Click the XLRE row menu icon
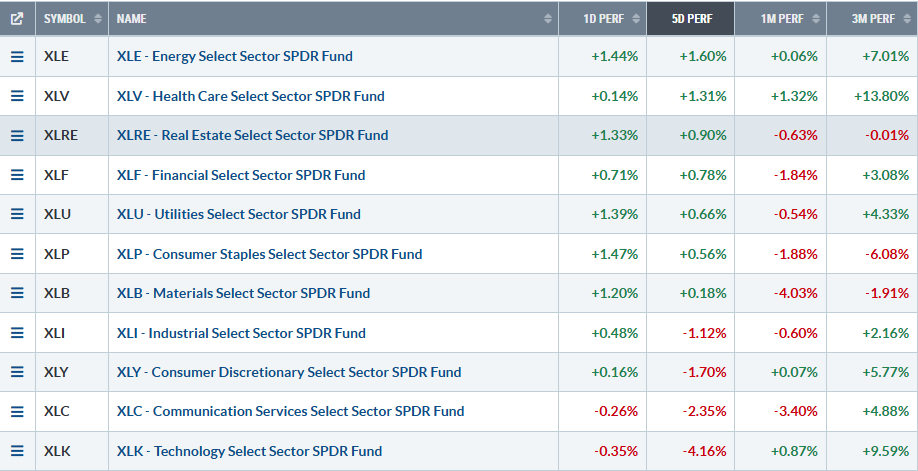Image resolution: width=918 pixels, height=471 pixels. [17, 135]
